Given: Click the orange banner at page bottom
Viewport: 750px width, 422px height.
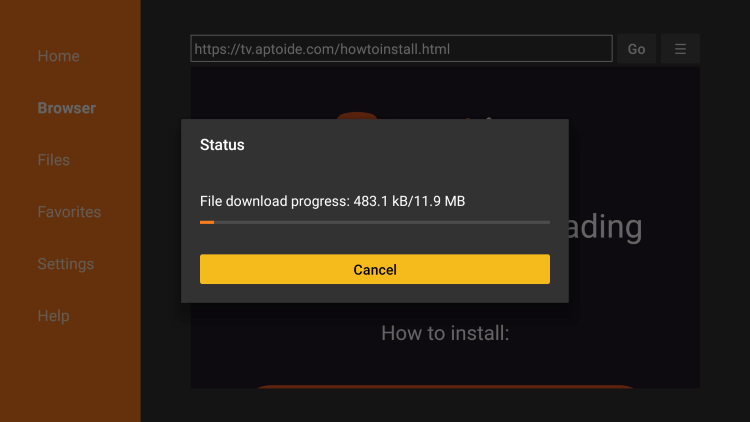Looking at the screenshot, I should (445, 387).
